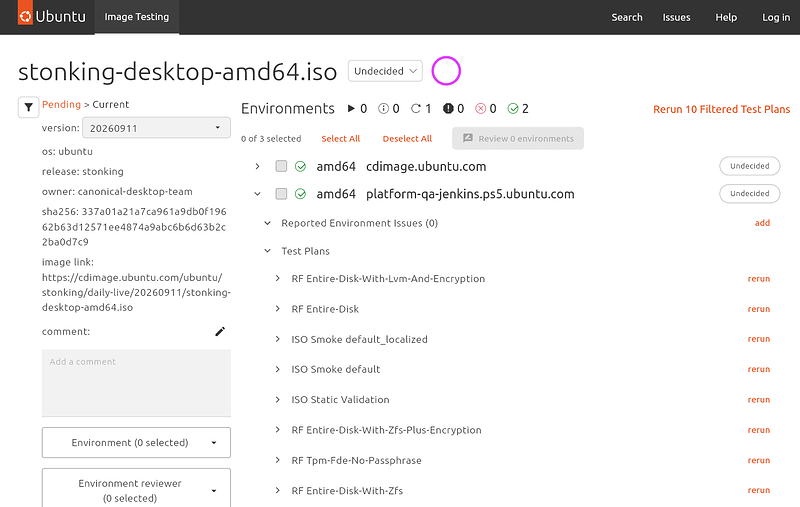Image resolution: width=800 pixels, height=507 pixels.
Task: Filter by failed red cross status icon
Action: (481, 109)
